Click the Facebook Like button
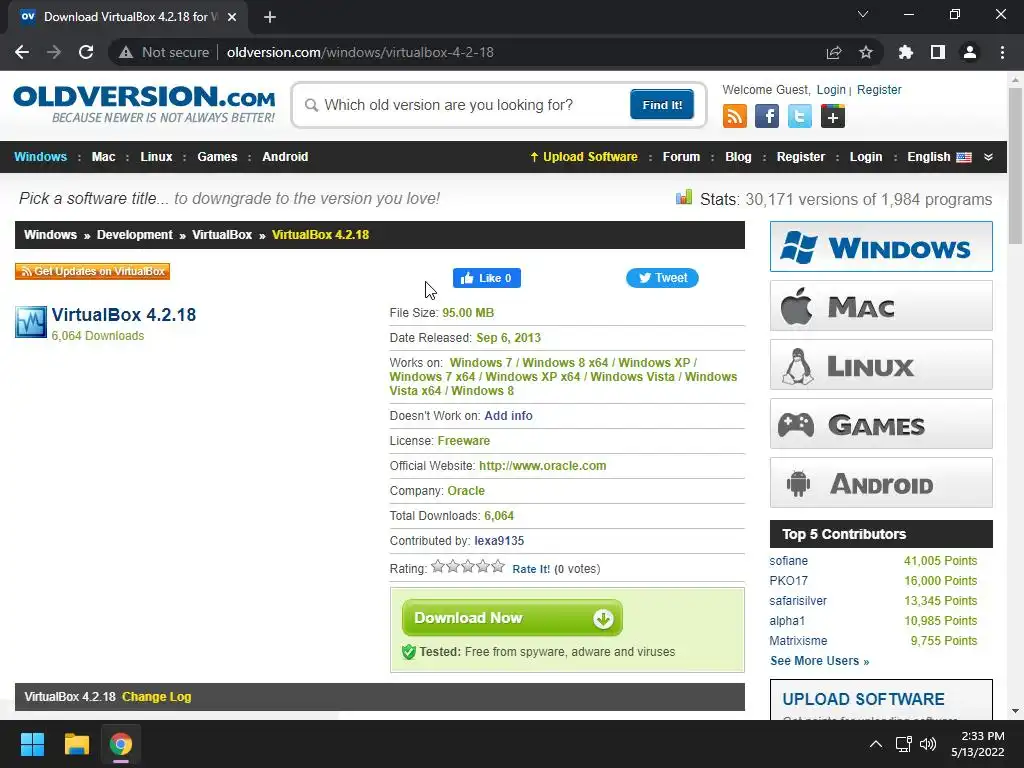 (x=487, y=278)
